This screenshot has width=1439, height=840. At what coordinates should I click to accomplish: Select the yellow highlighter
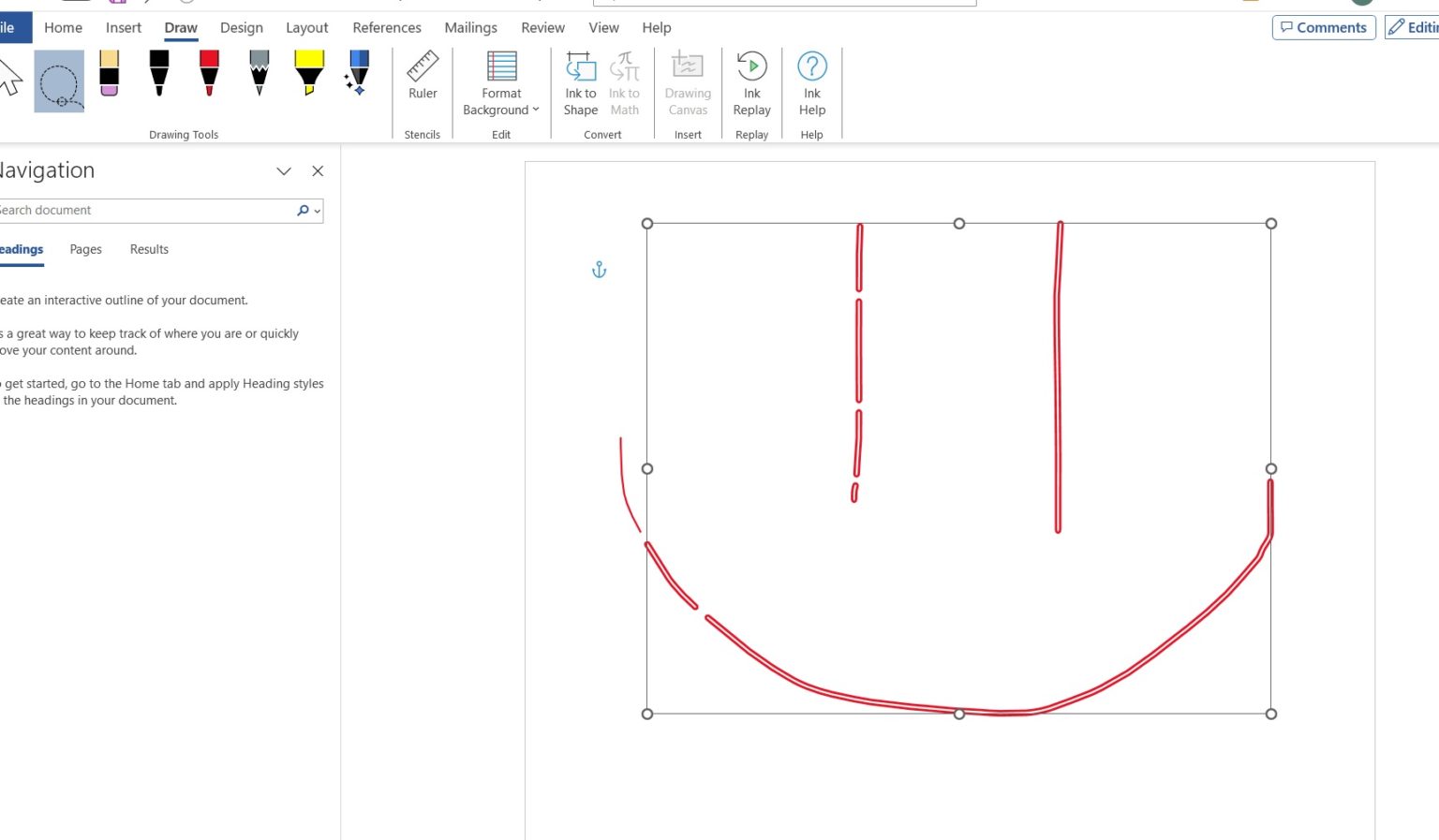(309, 75)
